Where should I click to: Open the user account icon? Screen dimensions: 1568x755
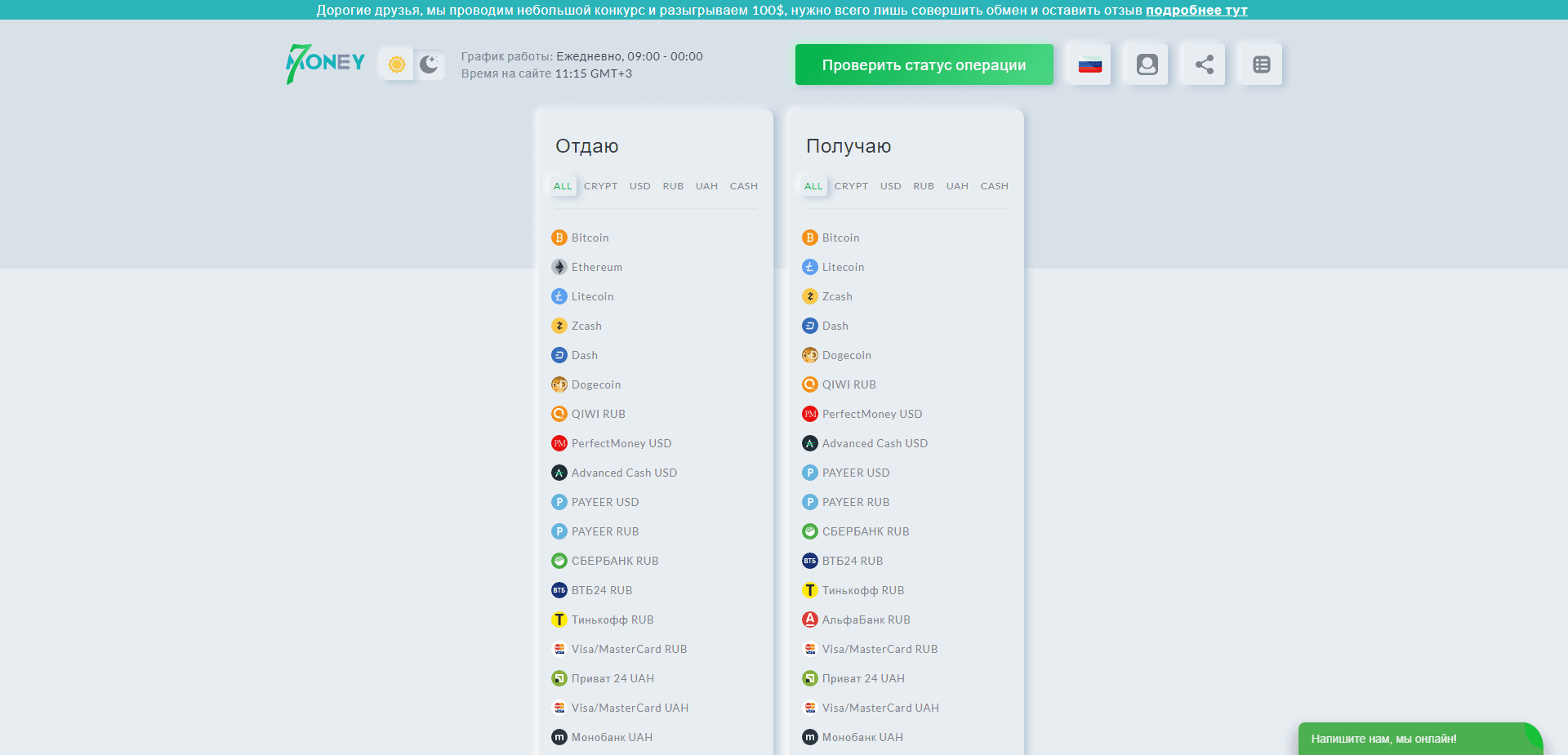[x=1147, y=64]
